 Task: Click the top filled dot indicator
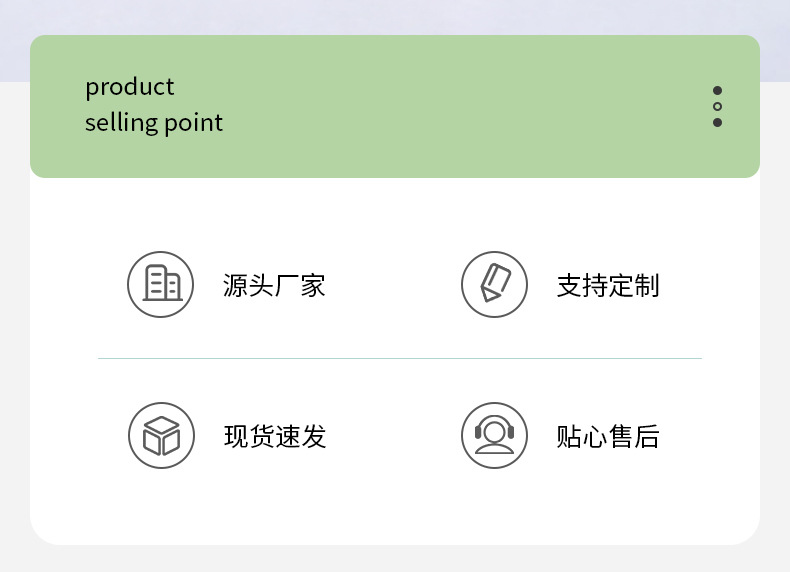pyautogui.click(x=717, y=90)
